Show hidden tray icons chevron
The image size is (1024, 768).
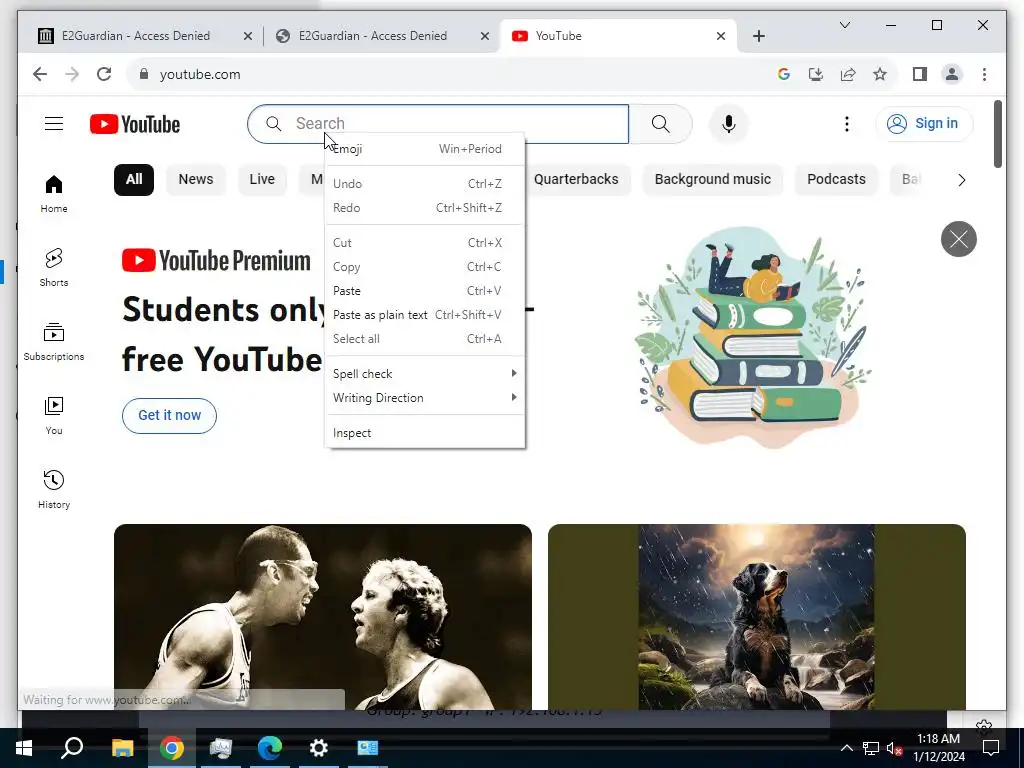[846, 748]
